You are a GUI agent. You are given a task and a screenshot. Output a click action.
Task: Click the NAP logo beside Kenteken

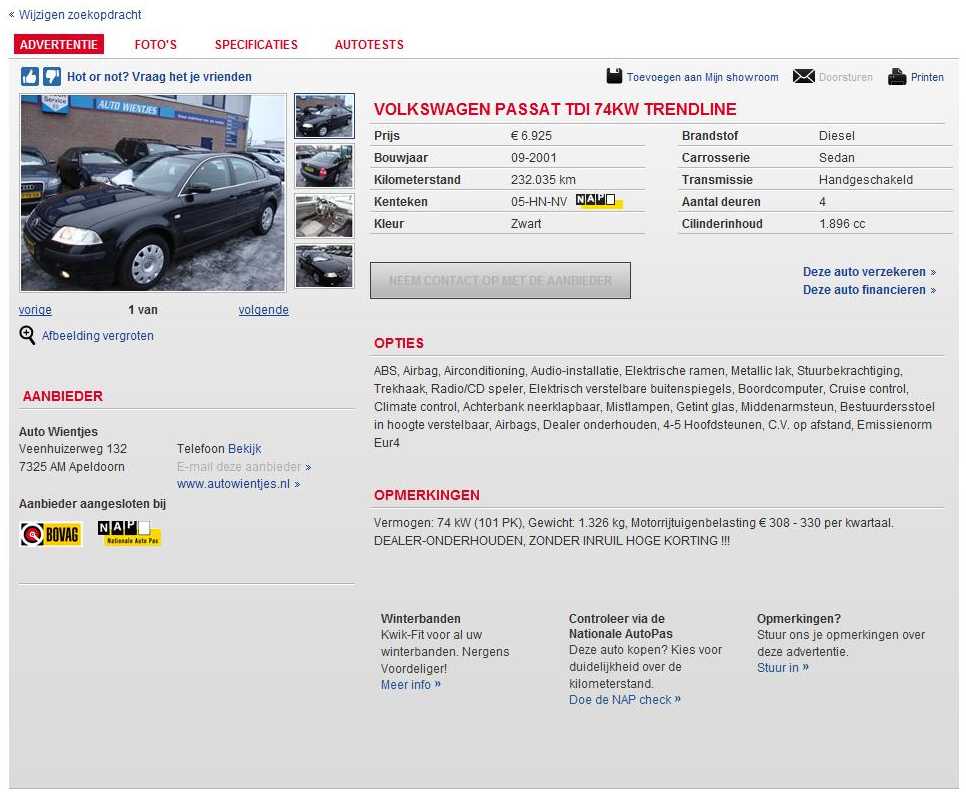point(599,201)
